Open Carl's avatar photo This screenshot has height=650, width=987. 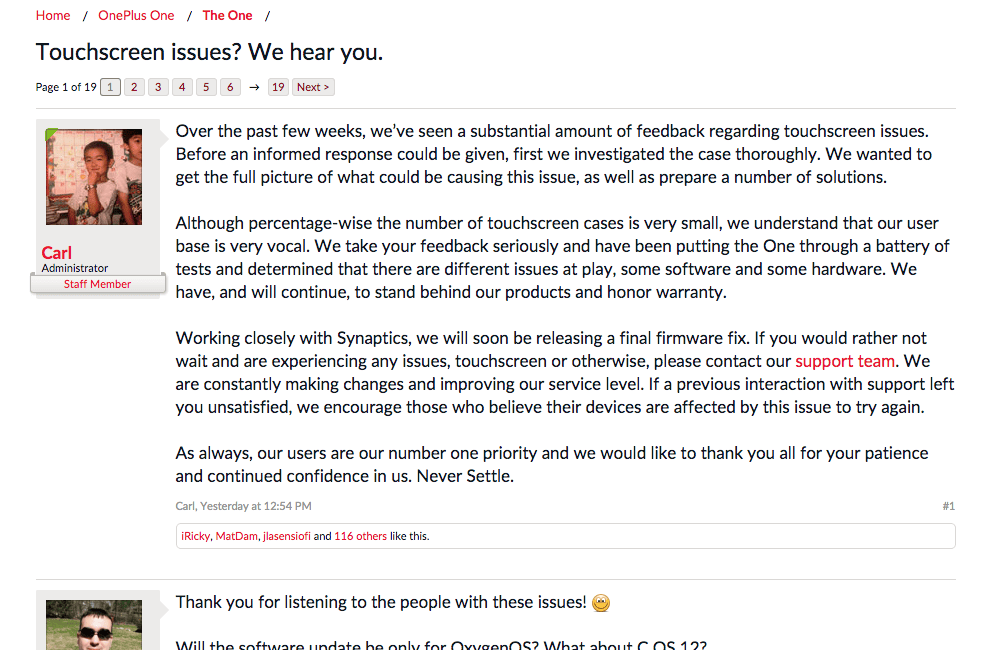tap(94, 177)
